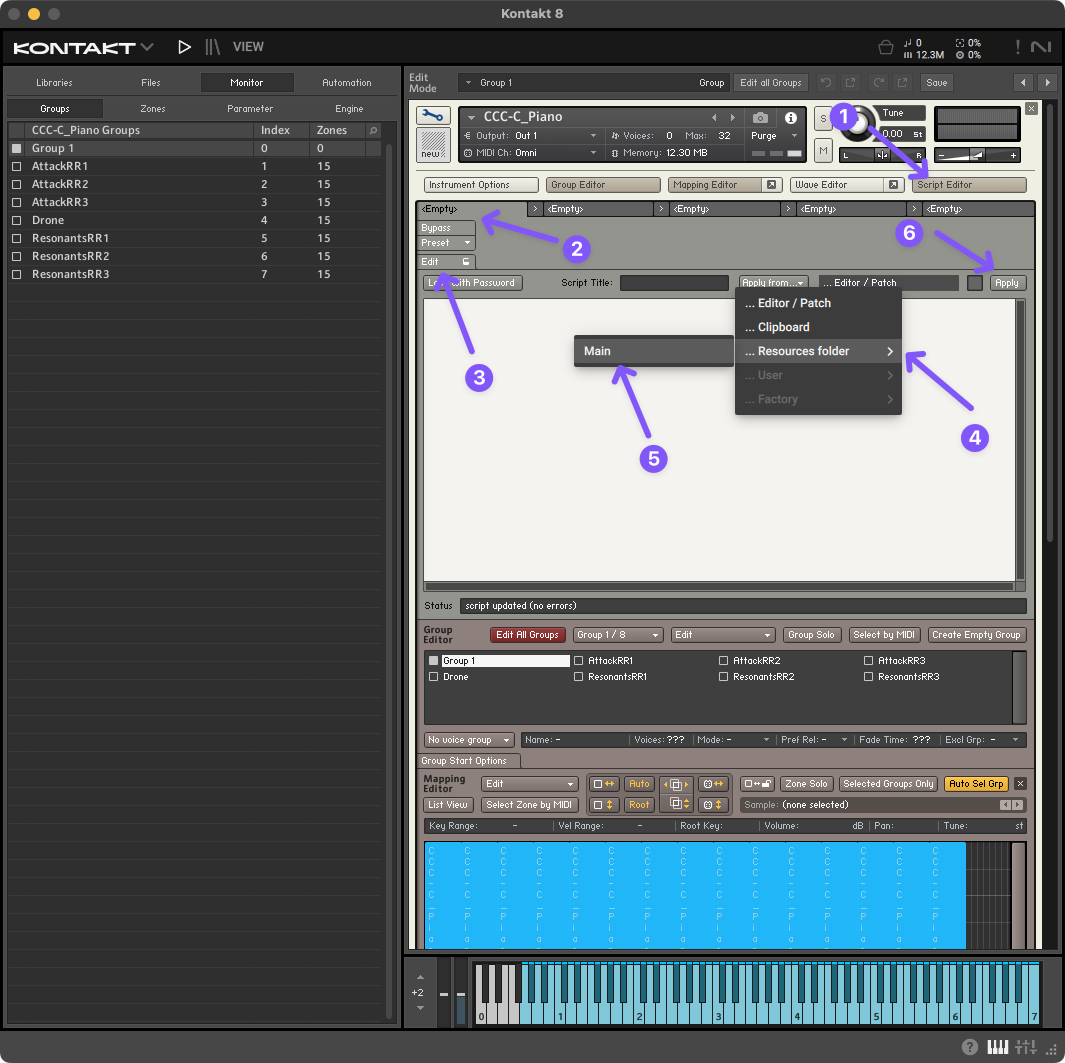Mute the instrument with the M button
The image size is (1065, 1063).
(823, 150)
